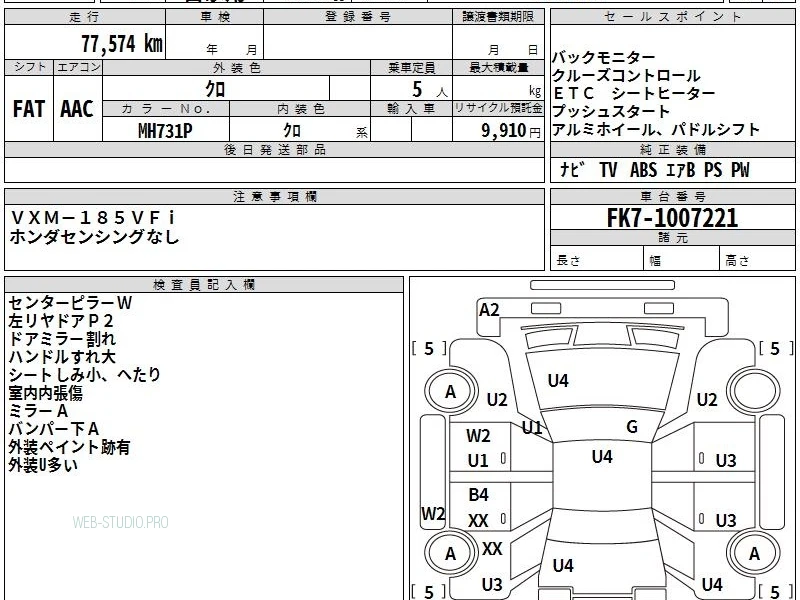Select the クロ value under 外装色

point(215,89)
